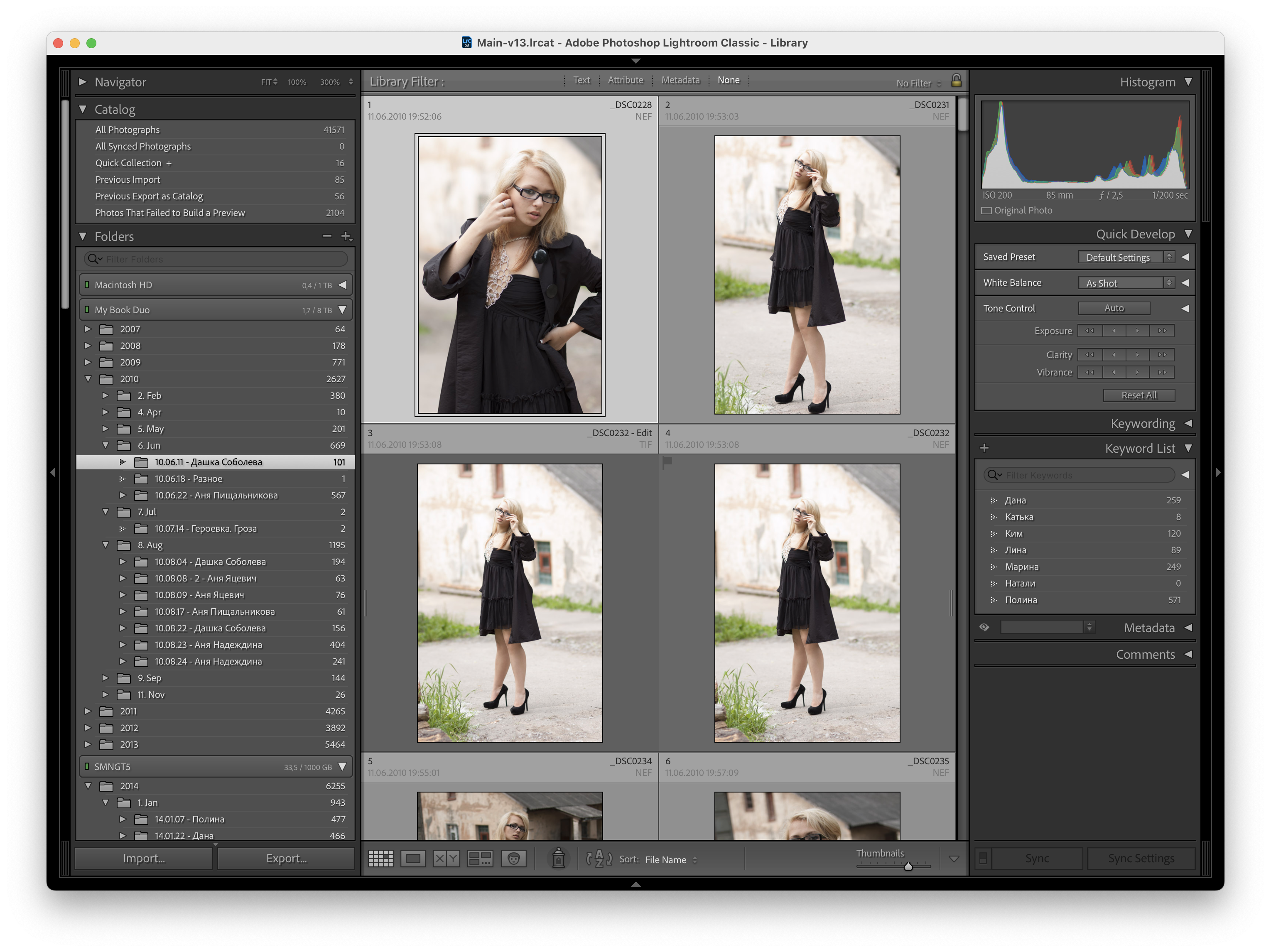Open toolbar content menu triangle
This screenshot has height=952, width=1271.
954,859
